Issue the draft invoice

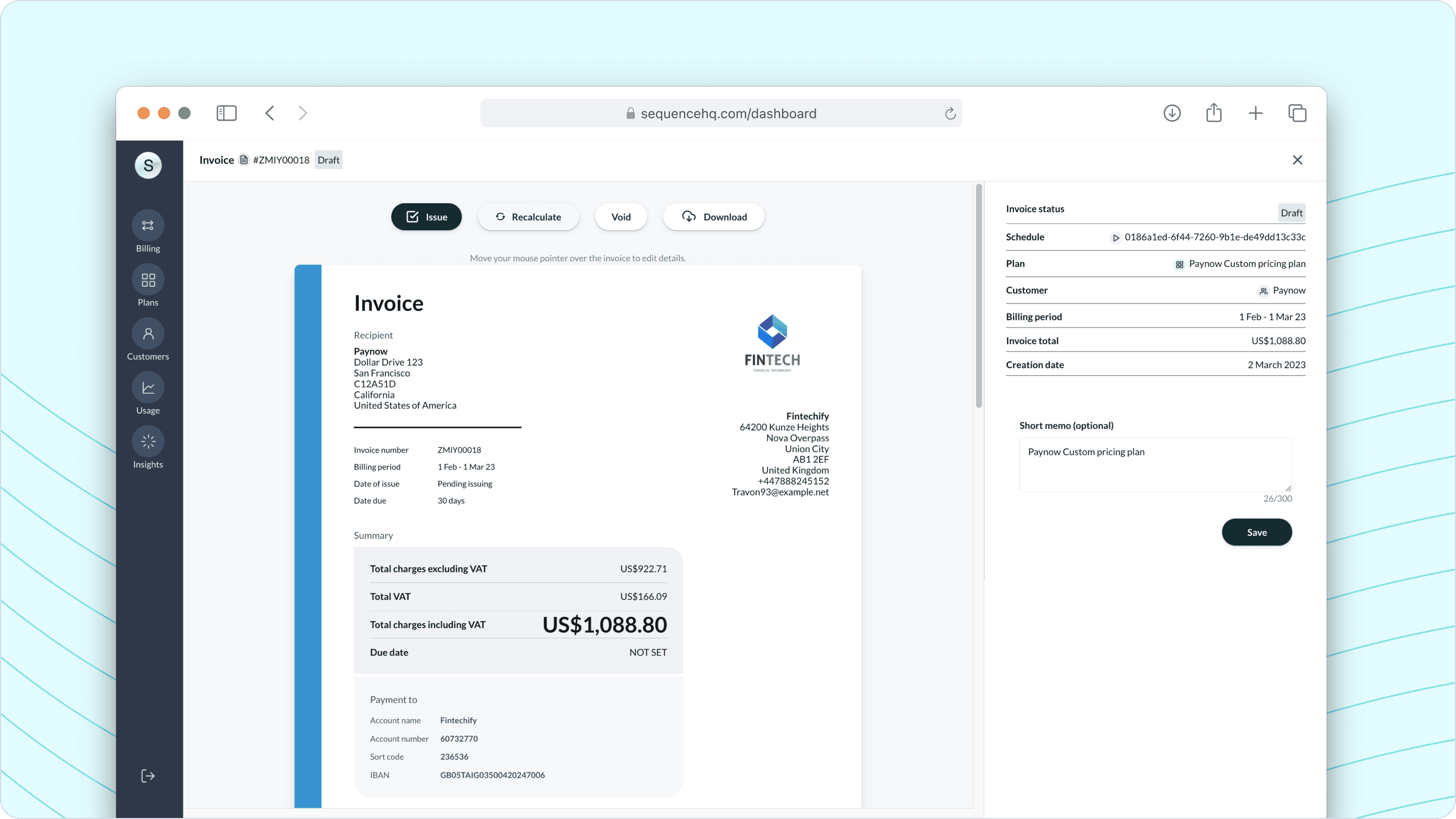426,217
